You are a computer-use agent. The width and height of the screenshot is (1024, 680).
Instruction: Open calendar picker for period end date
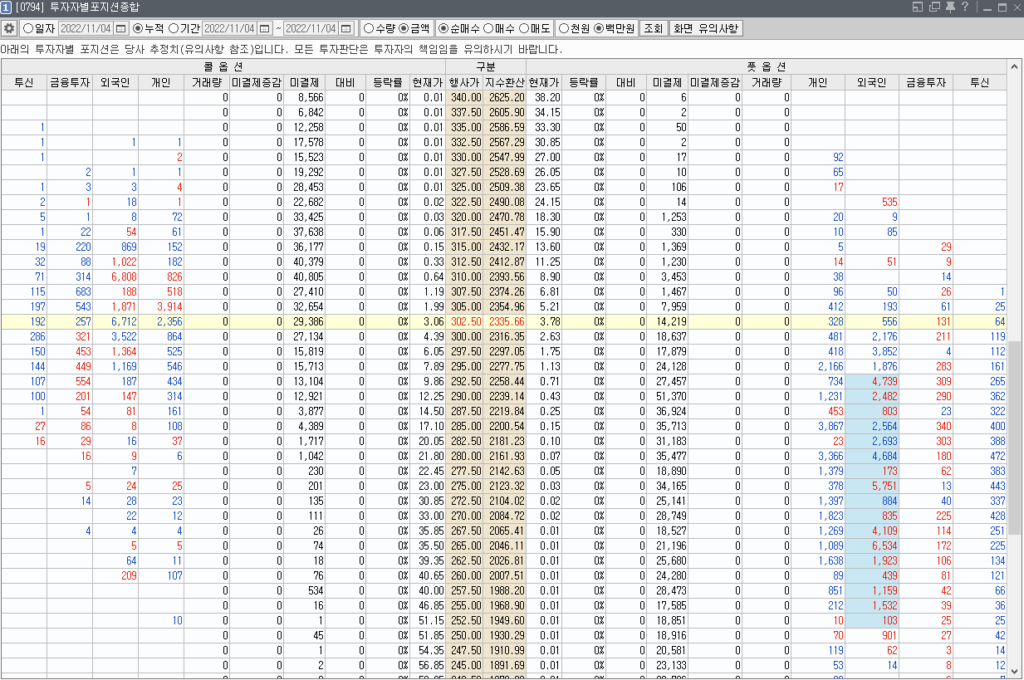click(345, 28)
